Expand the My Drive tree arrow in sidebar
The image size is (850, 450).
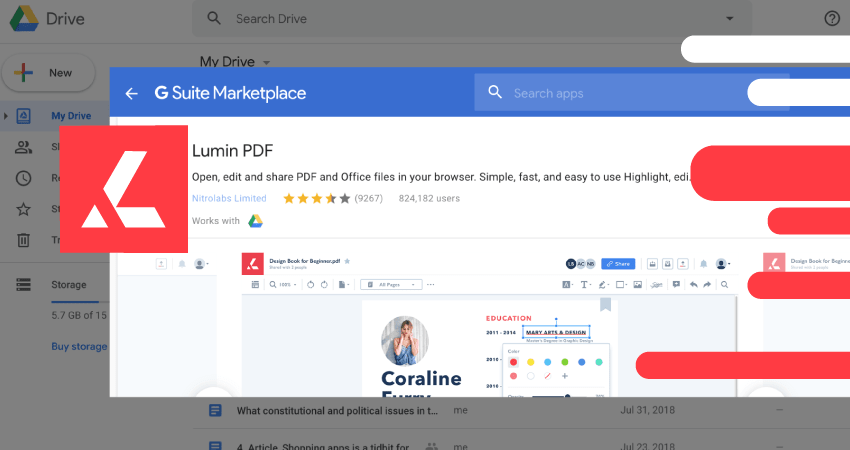[6, 116]
